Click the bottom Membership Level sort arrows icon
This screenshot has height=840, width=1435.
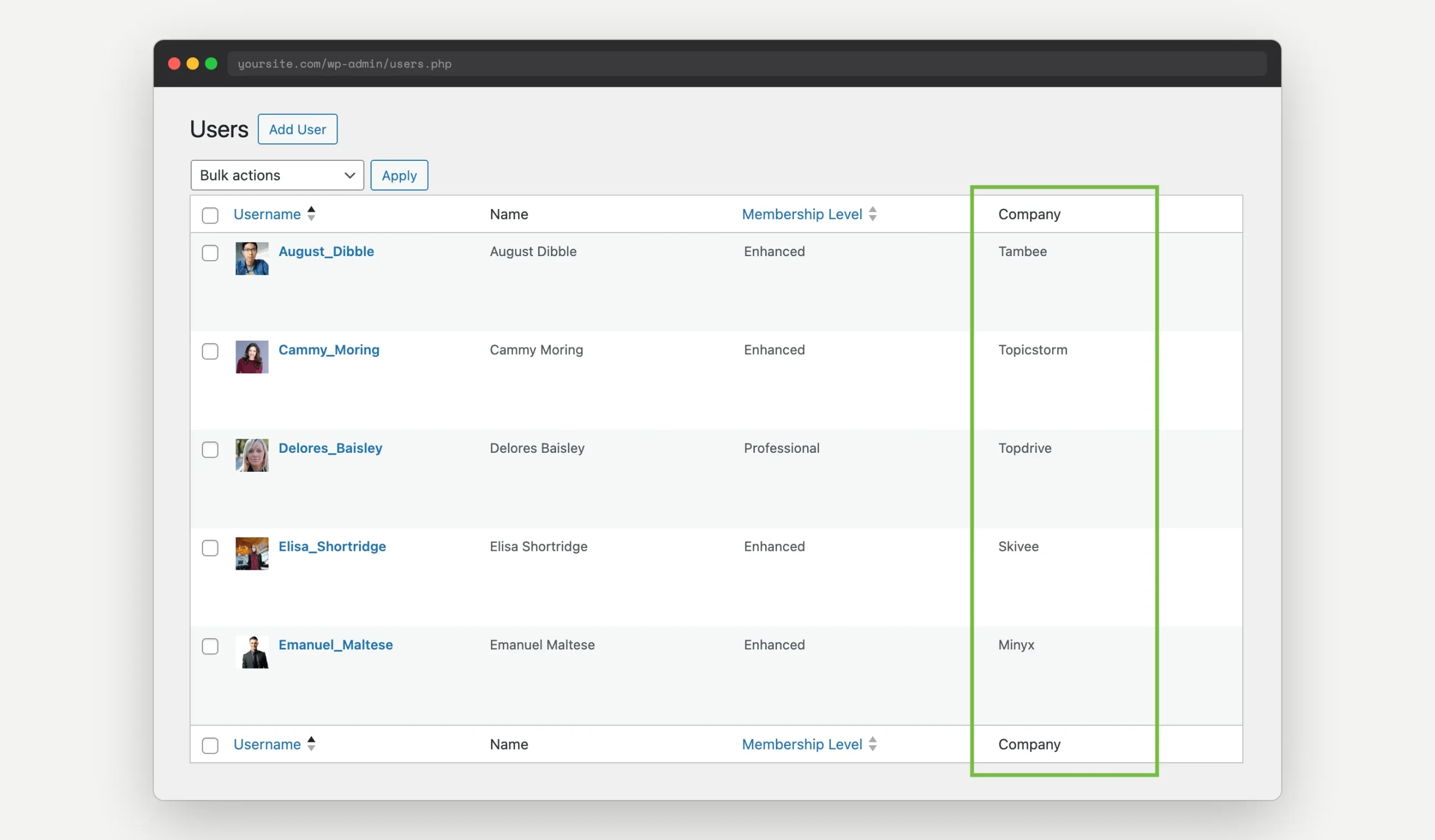click(873, 743)
